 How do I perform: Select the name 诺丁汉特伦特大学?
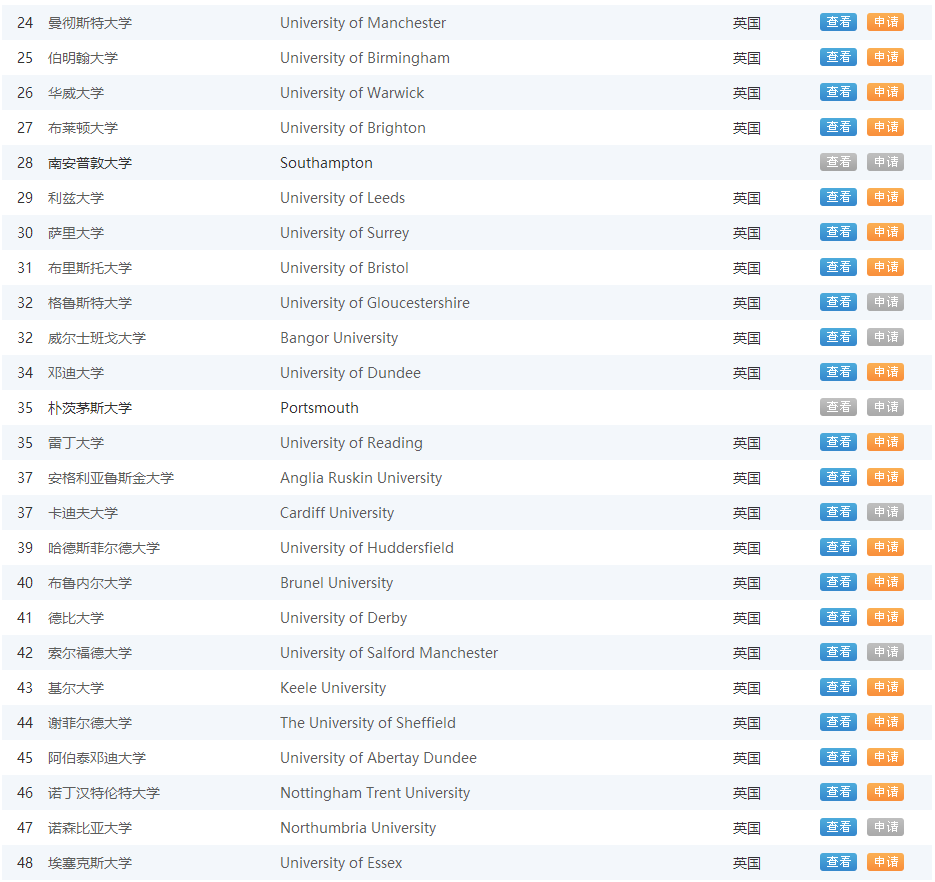point(104,793)
